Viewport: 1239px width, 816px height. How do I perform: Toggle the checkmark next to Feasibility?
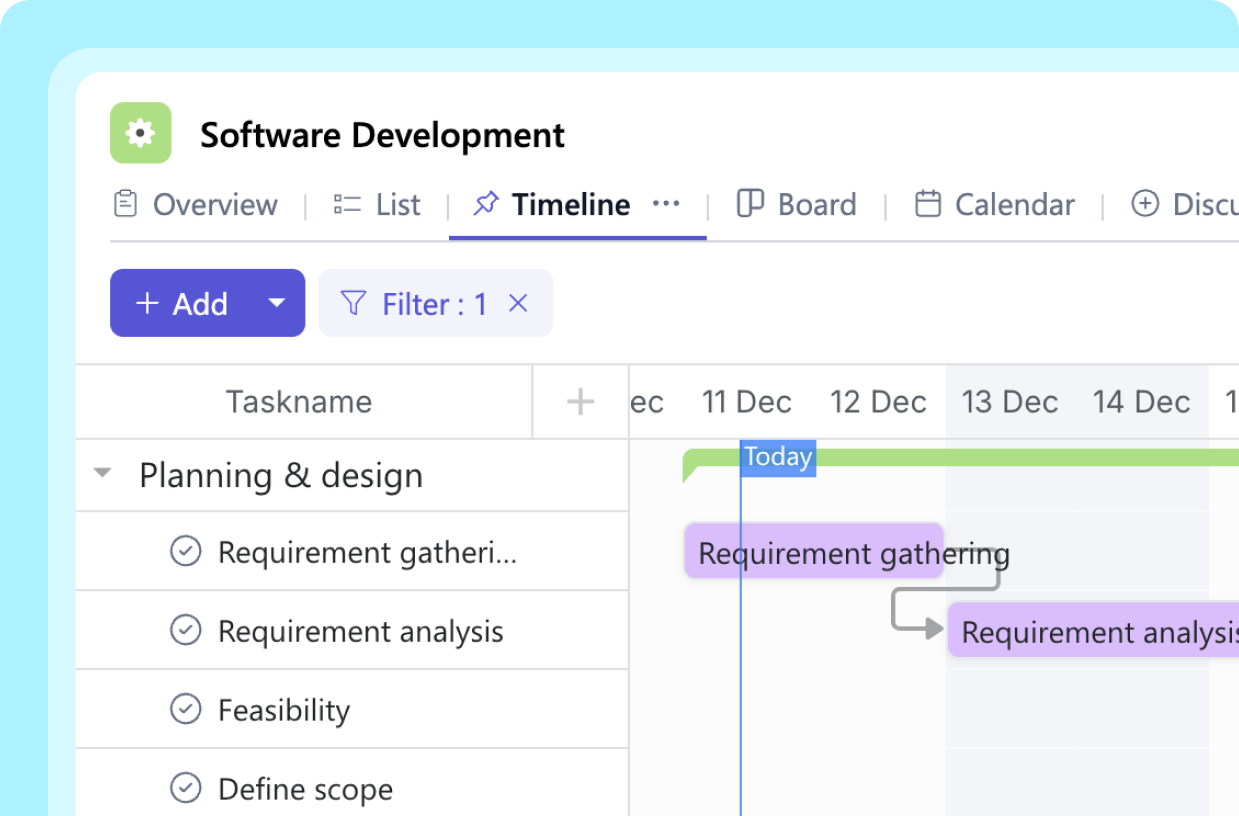[186, 709]
